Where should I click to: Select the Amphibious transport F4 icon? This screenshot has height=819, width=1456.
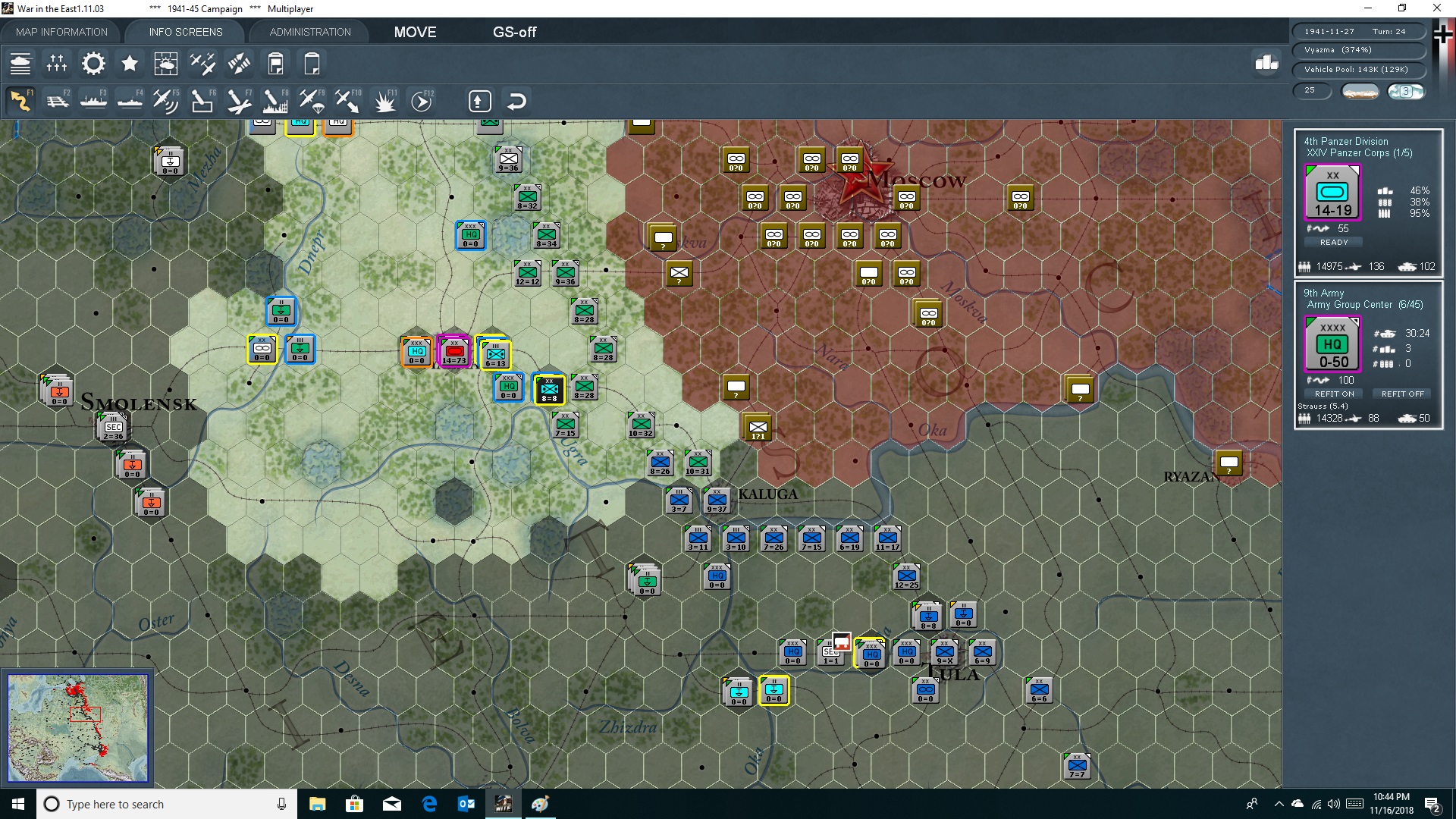pos(130,101)
